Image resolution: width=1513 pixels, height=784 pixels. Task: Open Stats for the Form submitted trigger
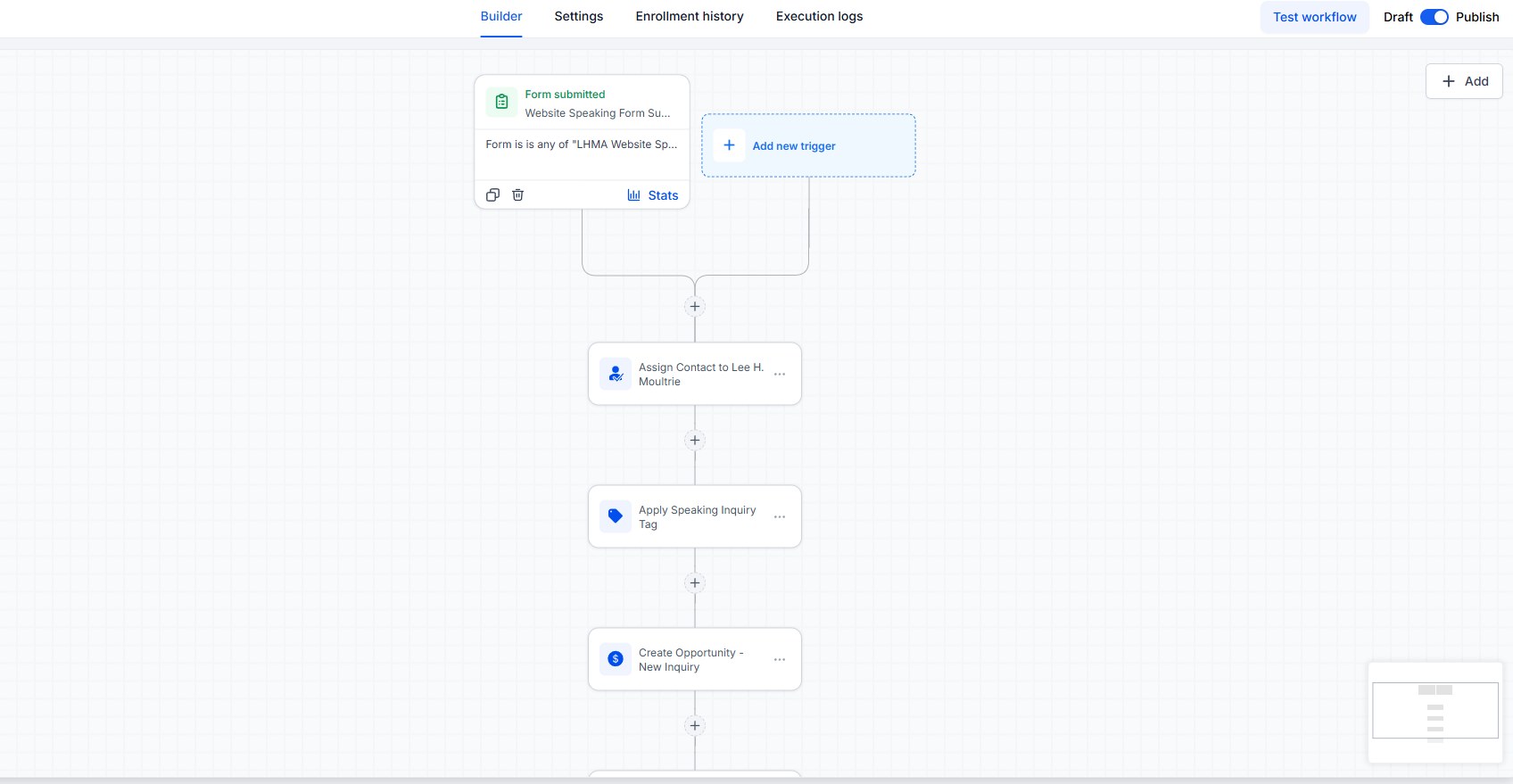652,195
